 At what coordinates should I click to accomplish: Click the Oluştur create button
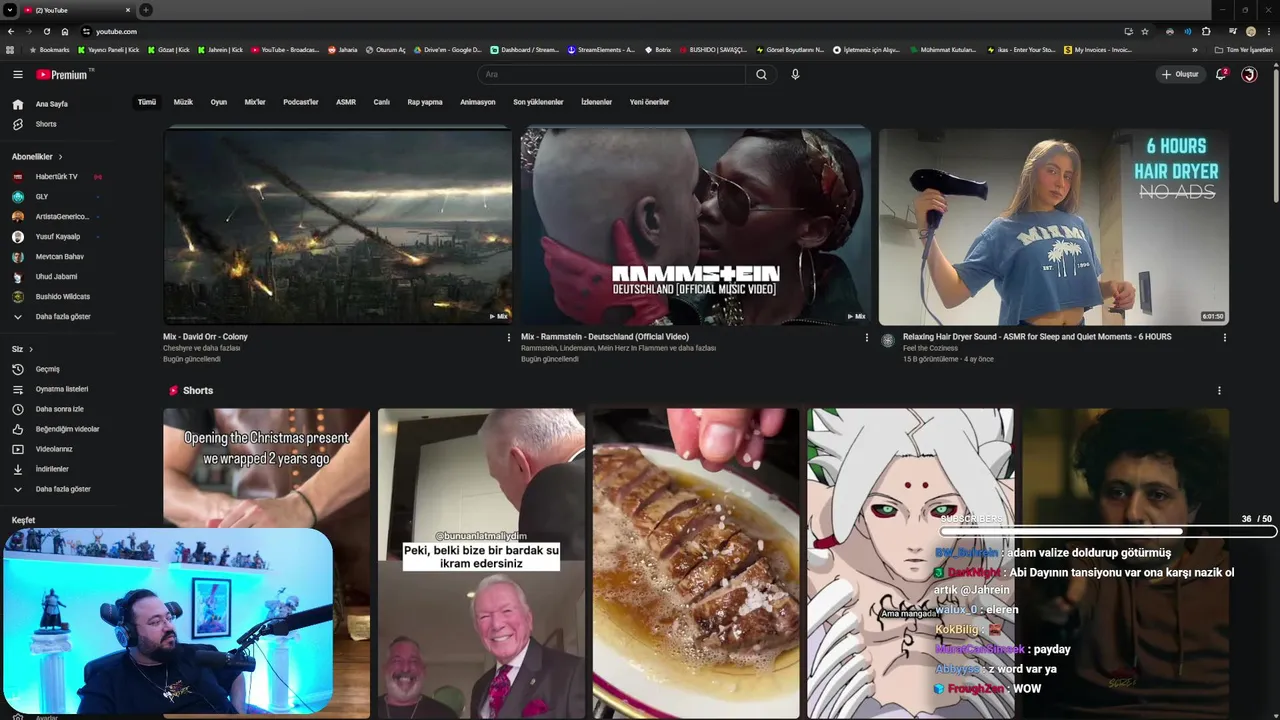point(1180,74)
